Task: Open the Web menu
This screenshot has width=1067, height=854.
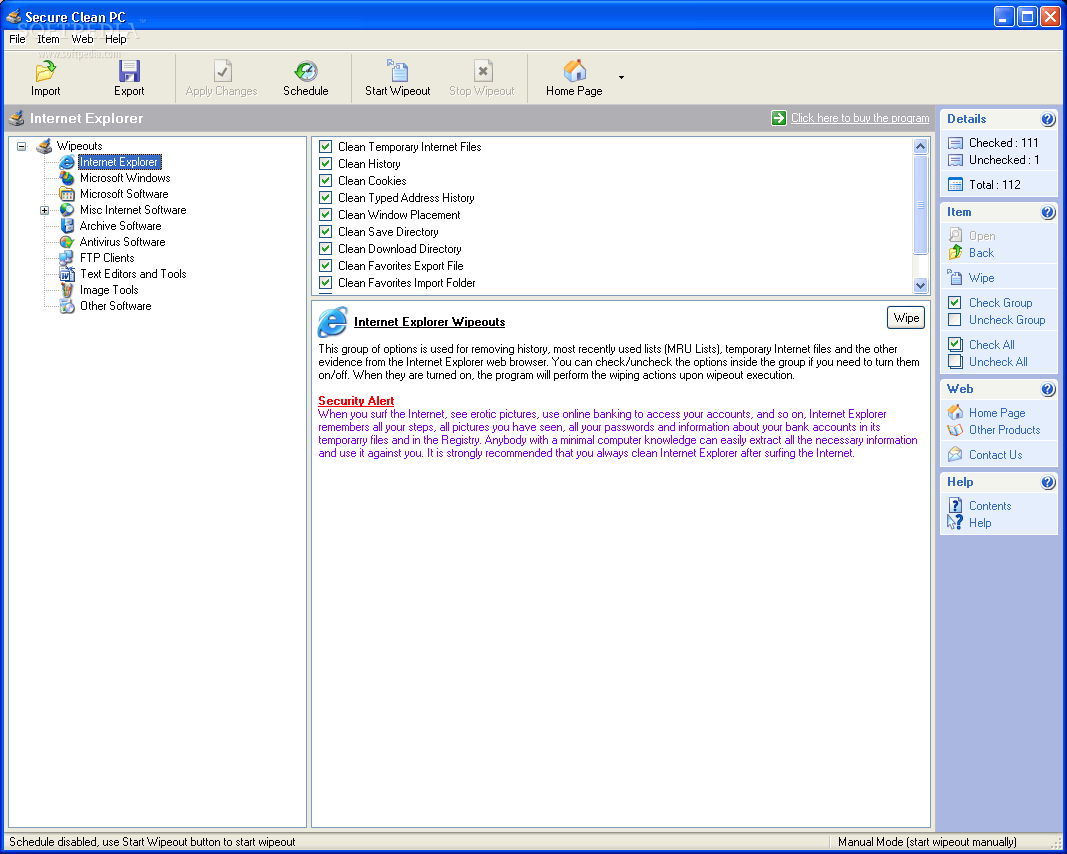Action: [x=82, y=39]
